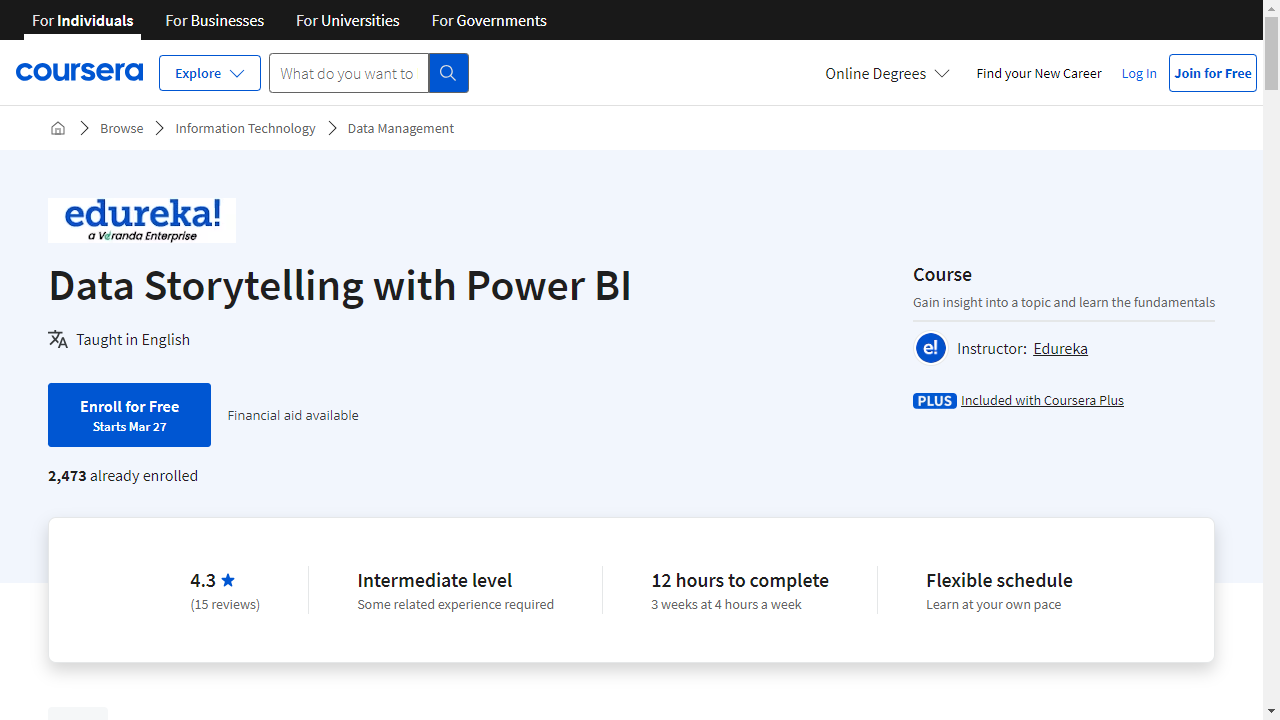Click the Intermediate level heading
This screenshot has width=1280, height=720.
tap(435, 580)
